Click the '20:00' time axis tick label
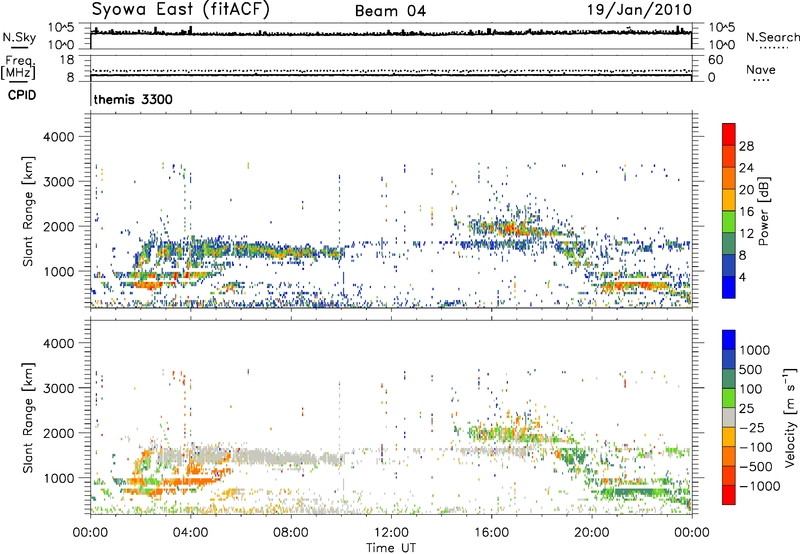The image size is (800, 554). coord(592,533)
